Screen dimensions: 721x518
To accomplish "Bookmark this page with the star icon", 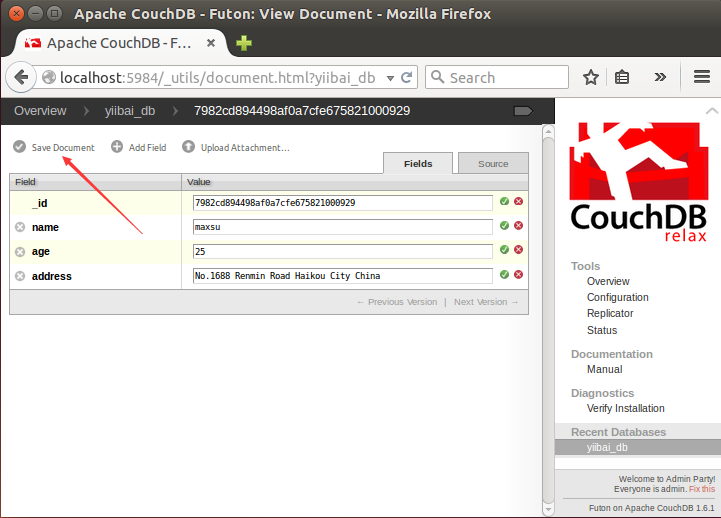I will click(591, 77).
